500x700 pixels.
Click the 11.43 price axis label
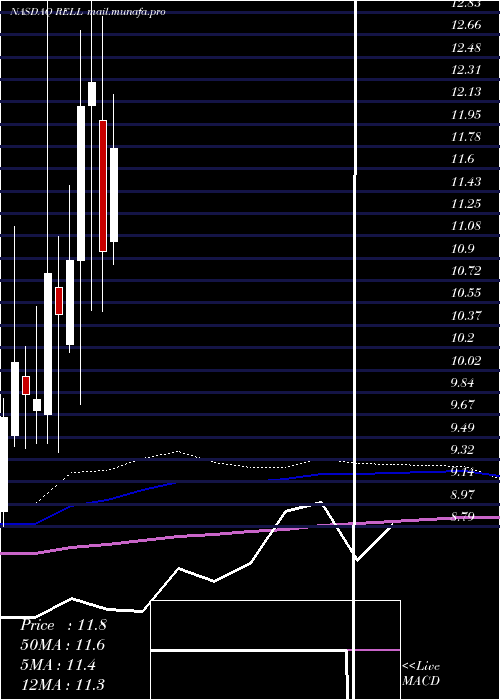(466, 181)
